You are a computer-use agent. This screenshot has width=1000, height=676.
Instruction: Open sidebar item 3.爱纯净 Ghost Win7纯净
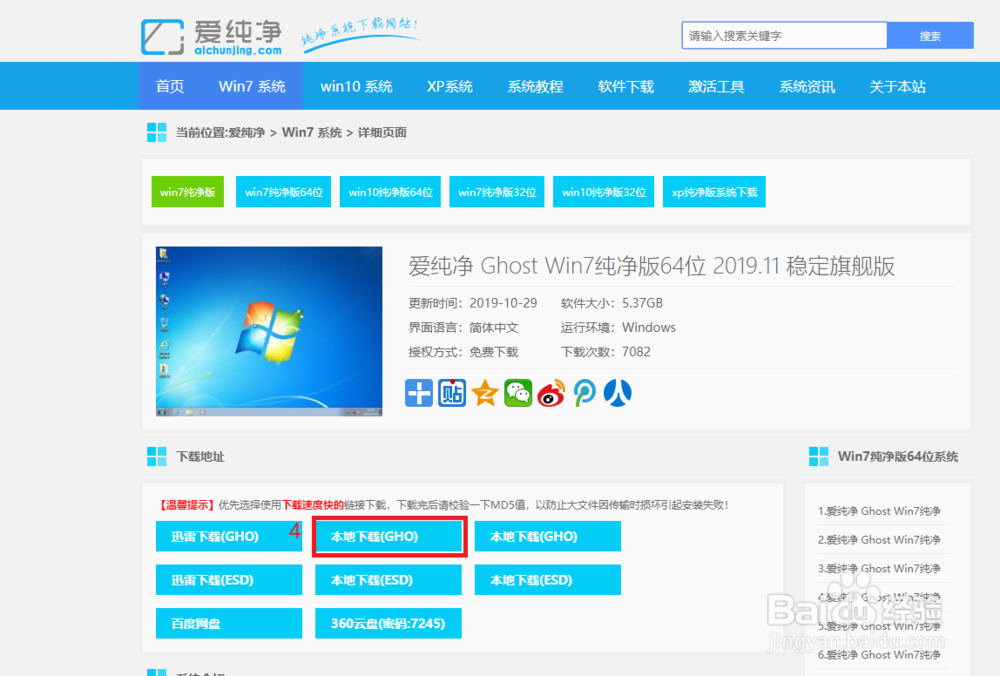[879, 568]
